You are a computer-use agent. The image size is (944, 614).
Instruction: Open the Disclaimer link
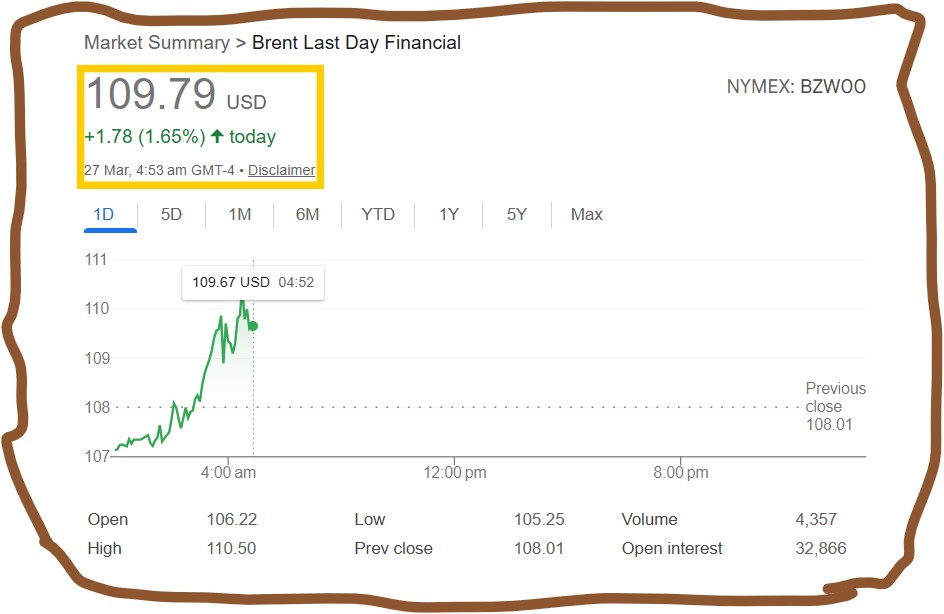(x=281, y=170)
